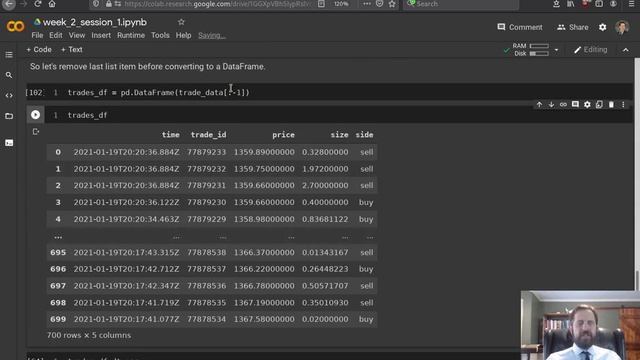Click the browser URL address bar
Image resolution: width=640 pixels, height=360 pixels.
(217, 4)
